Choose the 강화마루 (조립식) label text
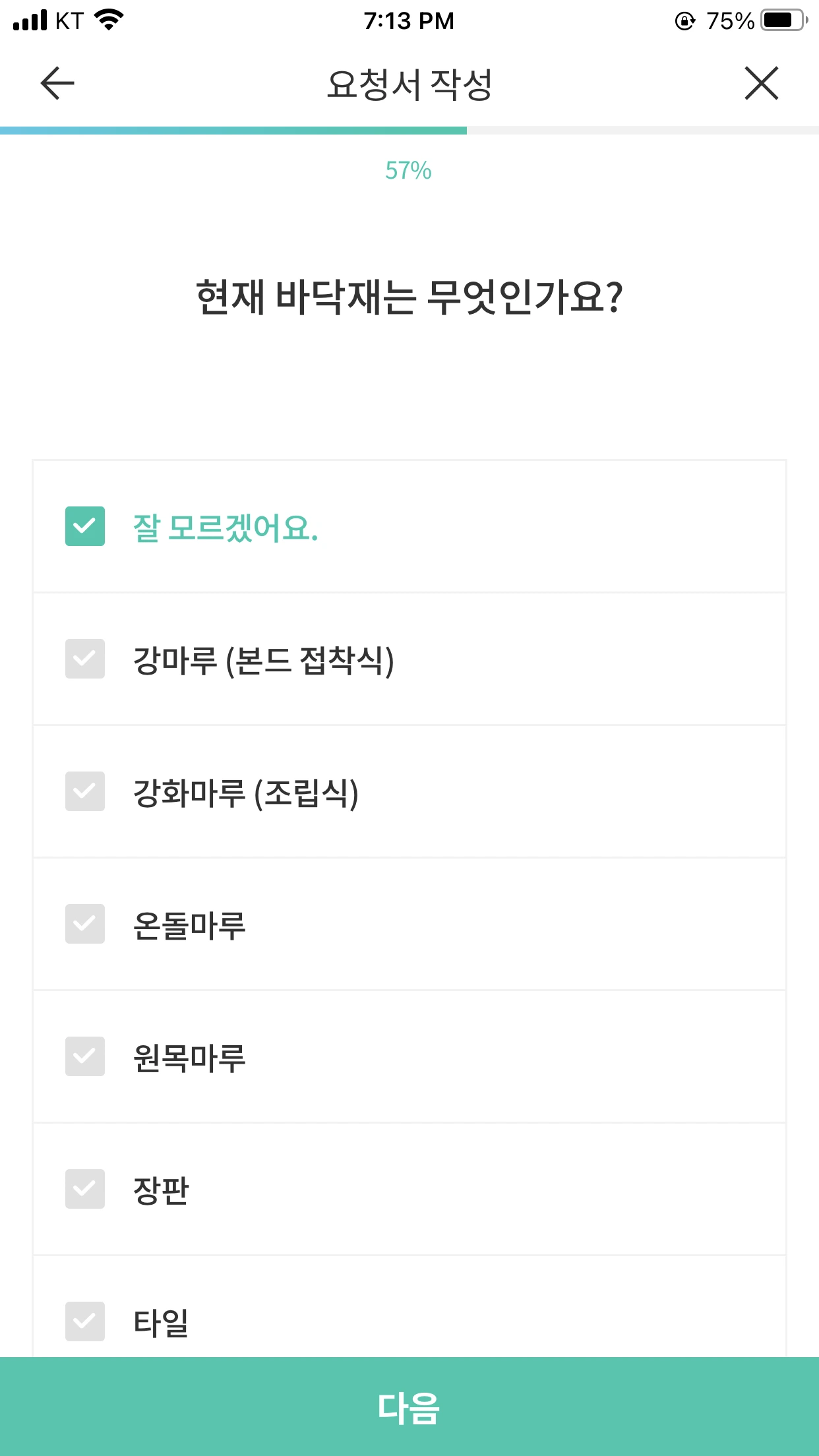This screenshot has width=819, height=1456. pos(246,793)
